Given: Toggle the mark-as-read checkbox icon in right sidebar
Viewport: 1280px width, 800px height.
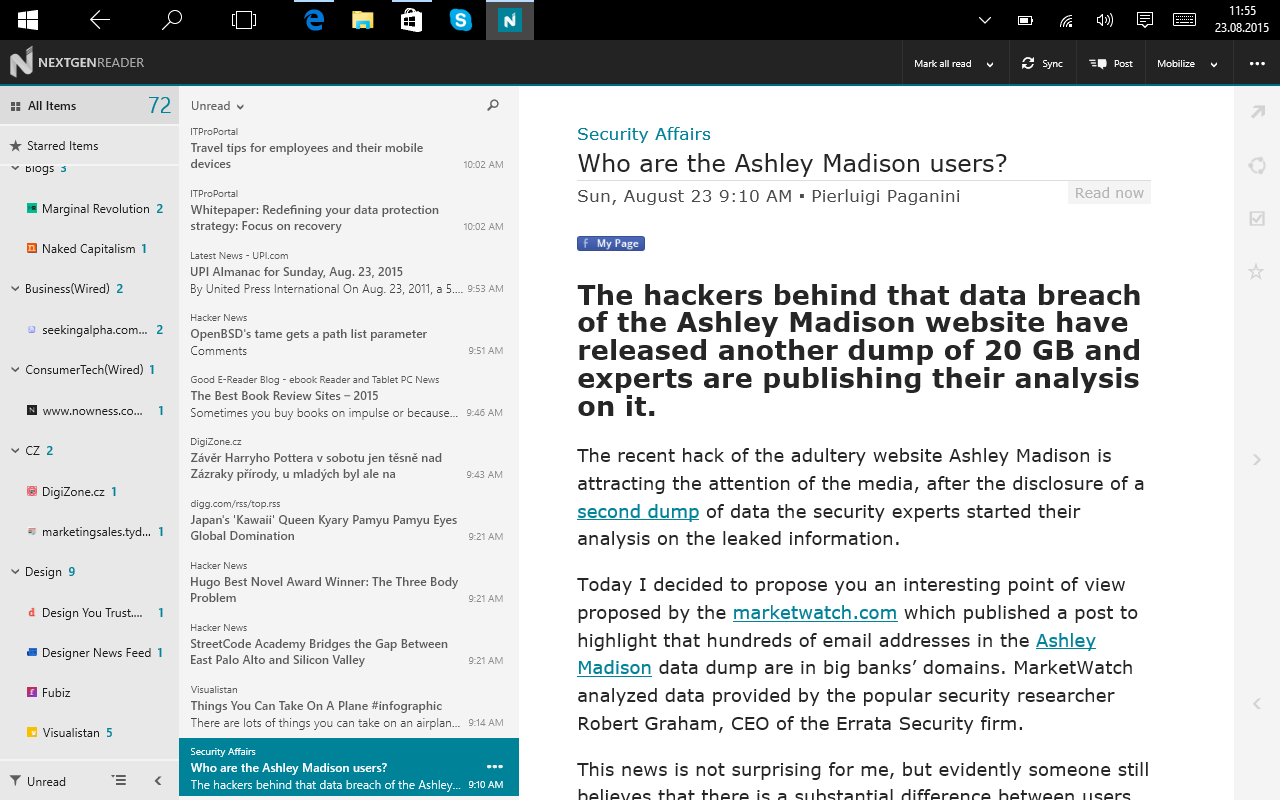Looking at the screenshot, I should click(1257, 218).
